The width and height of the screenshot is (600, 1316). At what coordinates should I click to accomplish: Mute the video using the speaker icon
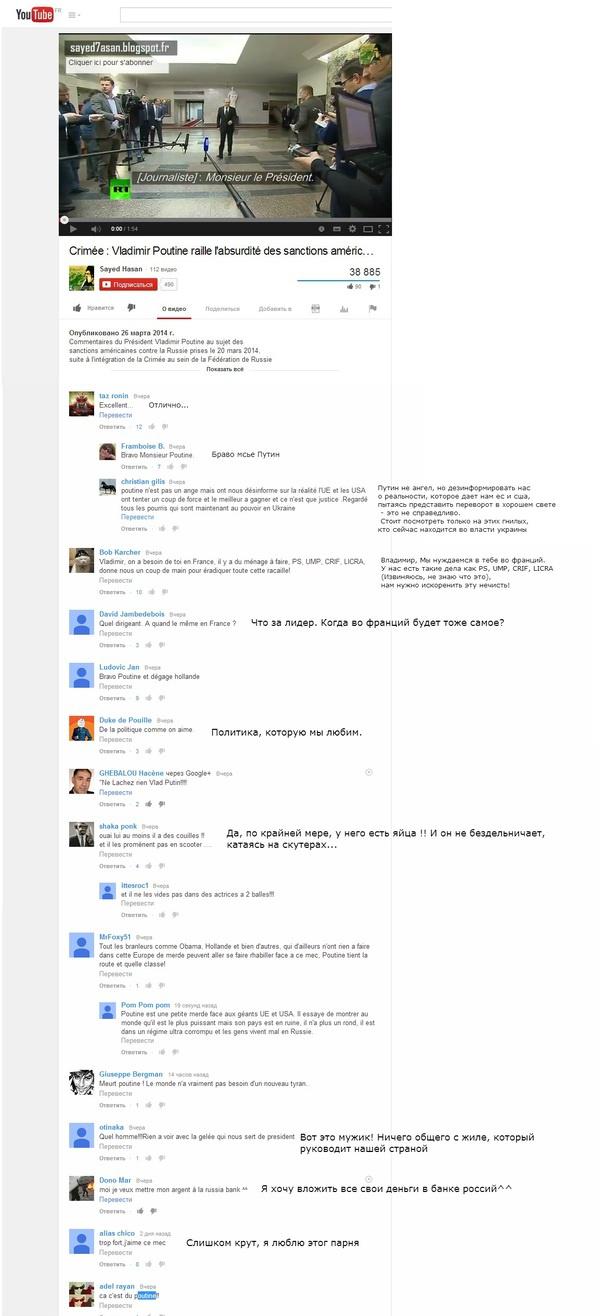[x=96, y=228]
